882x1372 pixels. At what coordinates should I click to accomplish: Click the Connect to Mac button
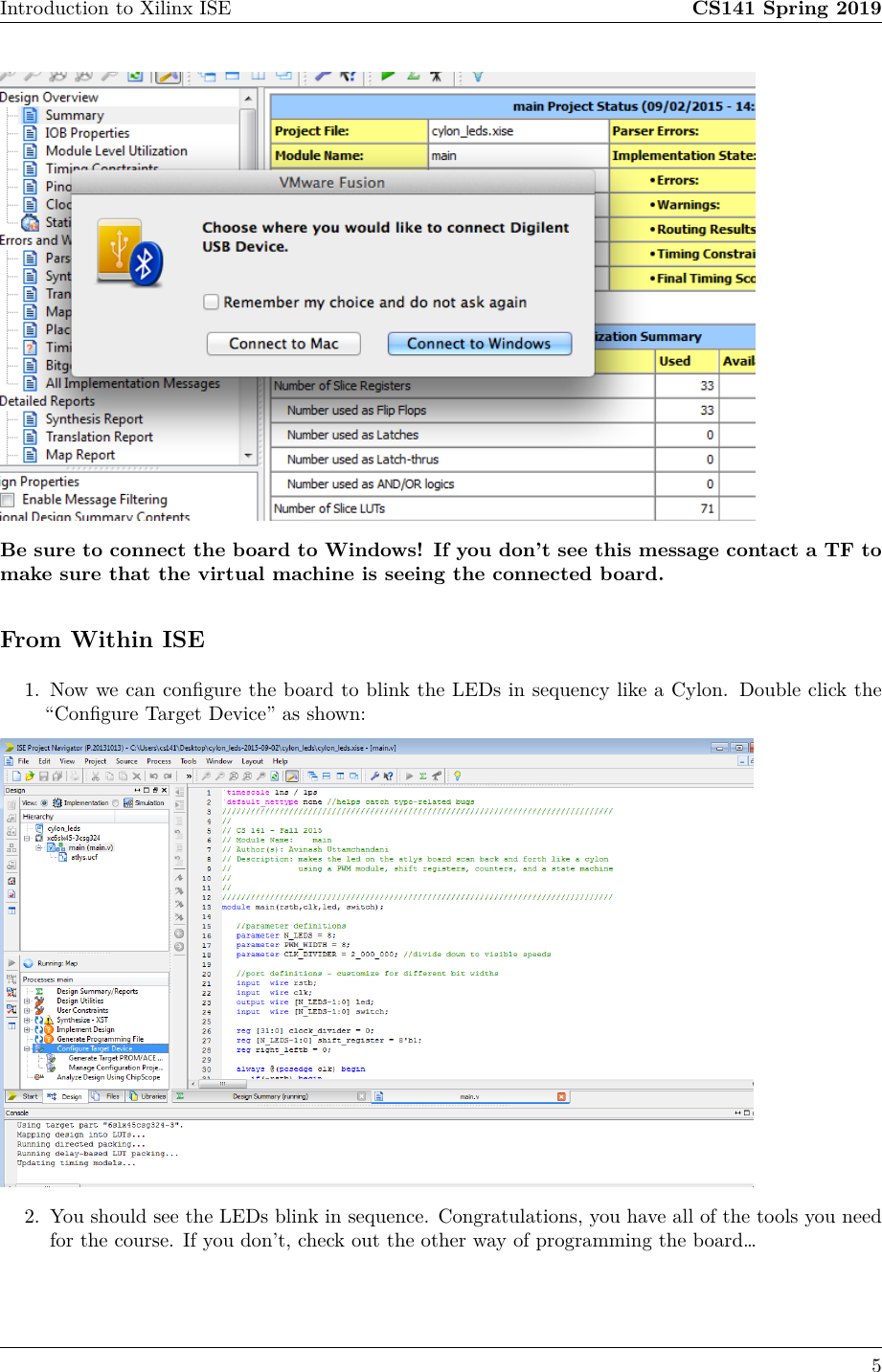(x=283, y=343)
